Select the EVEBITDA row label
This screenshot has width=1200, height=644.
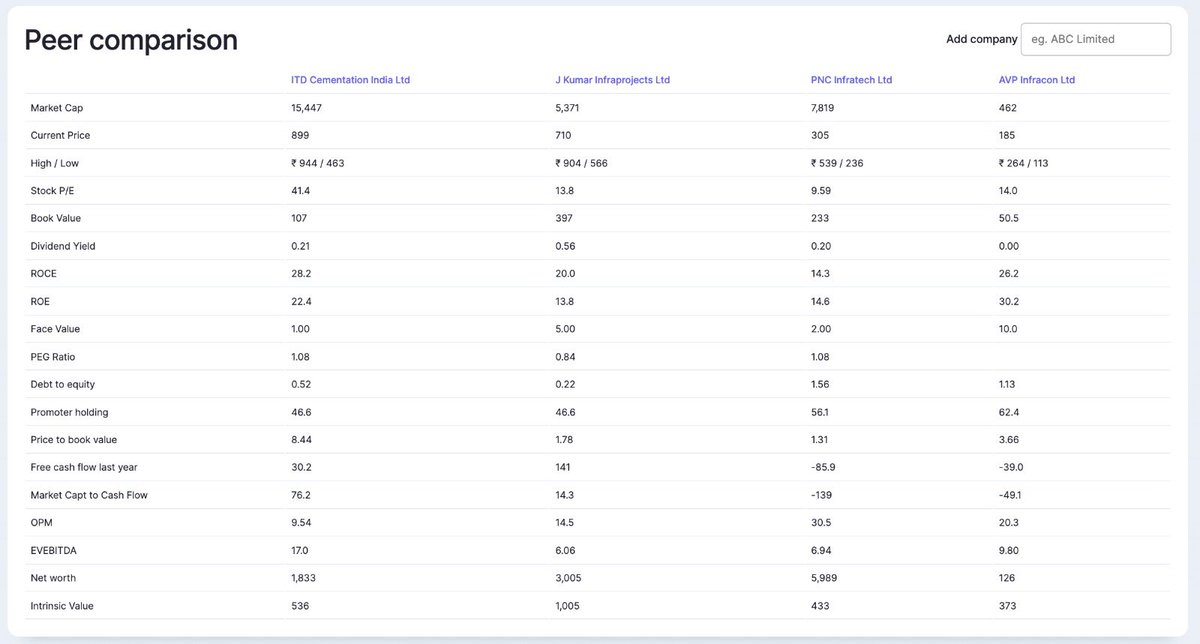(53, 550)
